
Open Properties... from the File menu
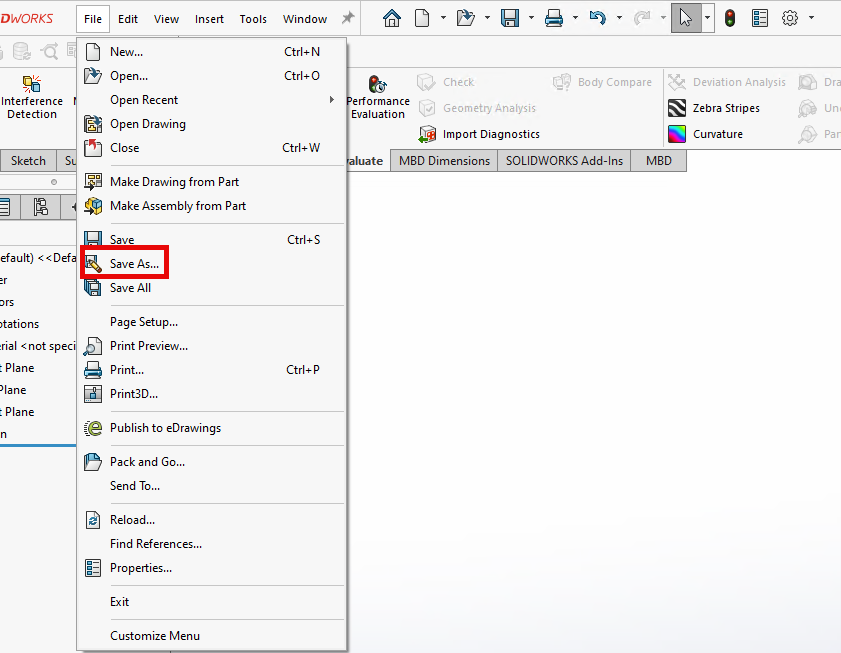(x=212, y=568)
